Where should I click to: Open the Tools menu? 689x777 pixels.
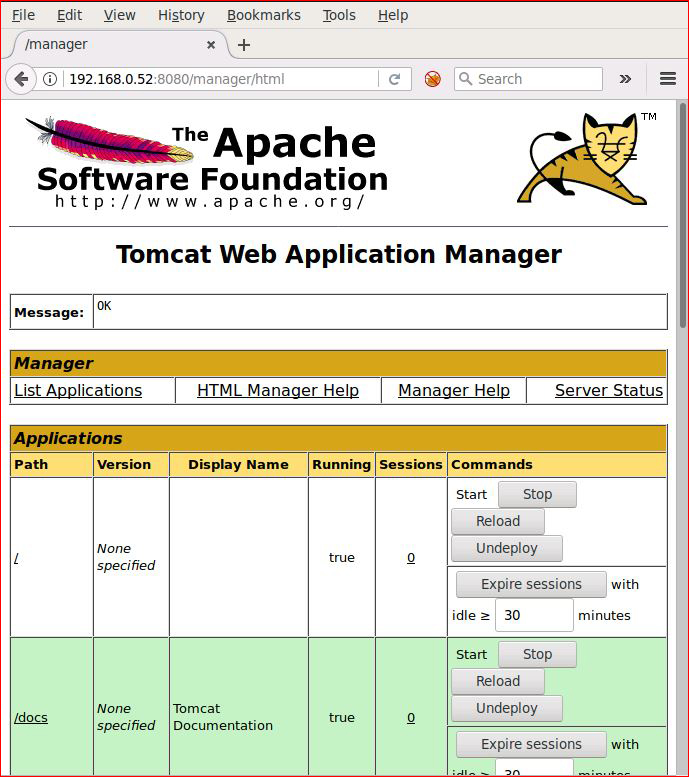[339, 15]
